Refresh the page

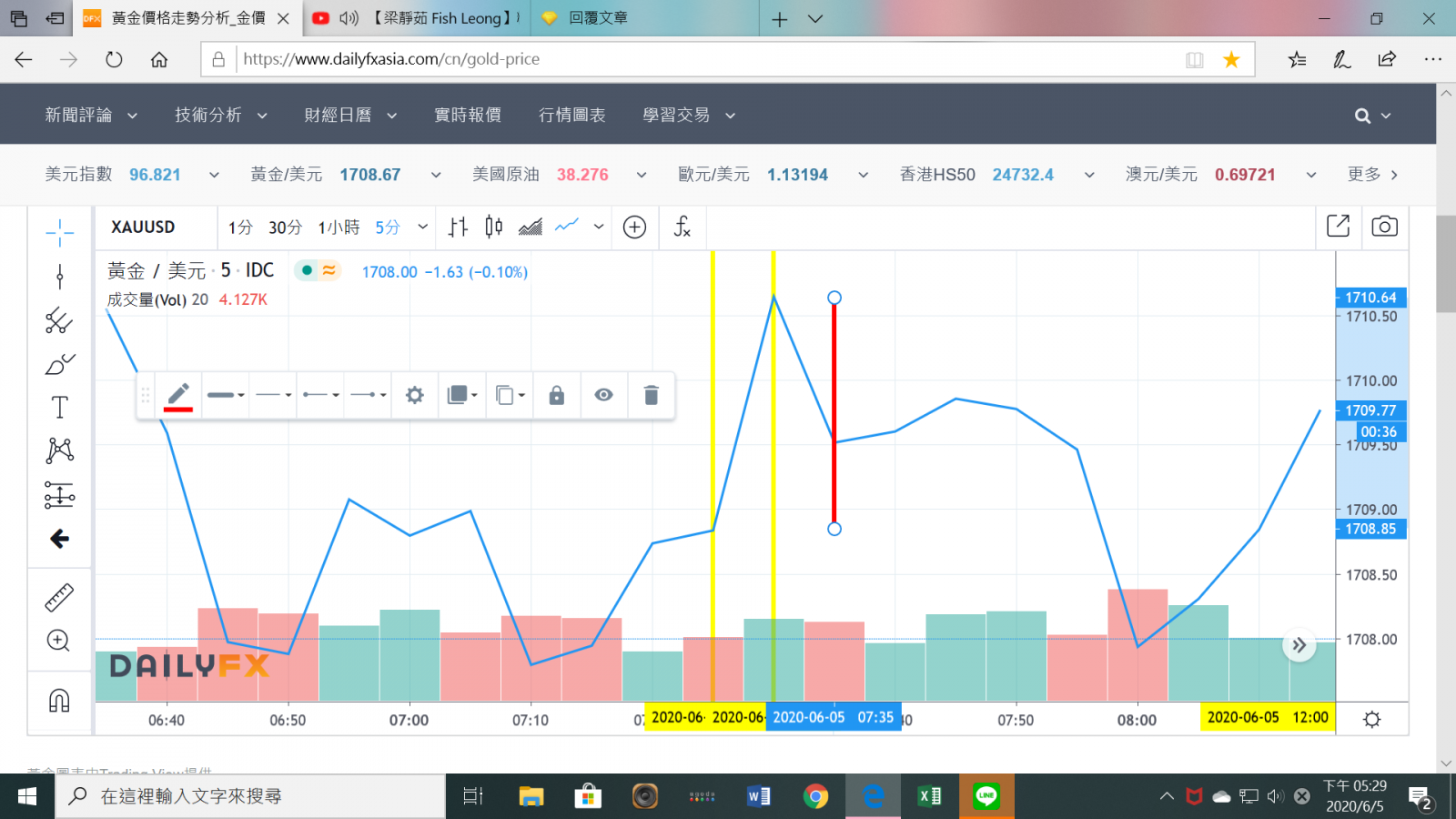(114, 60)
